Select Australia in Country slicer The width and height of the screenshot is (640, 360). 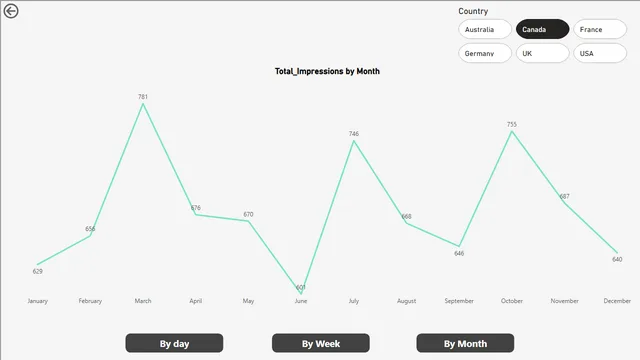pyautogui.click(x=484, y=29)
